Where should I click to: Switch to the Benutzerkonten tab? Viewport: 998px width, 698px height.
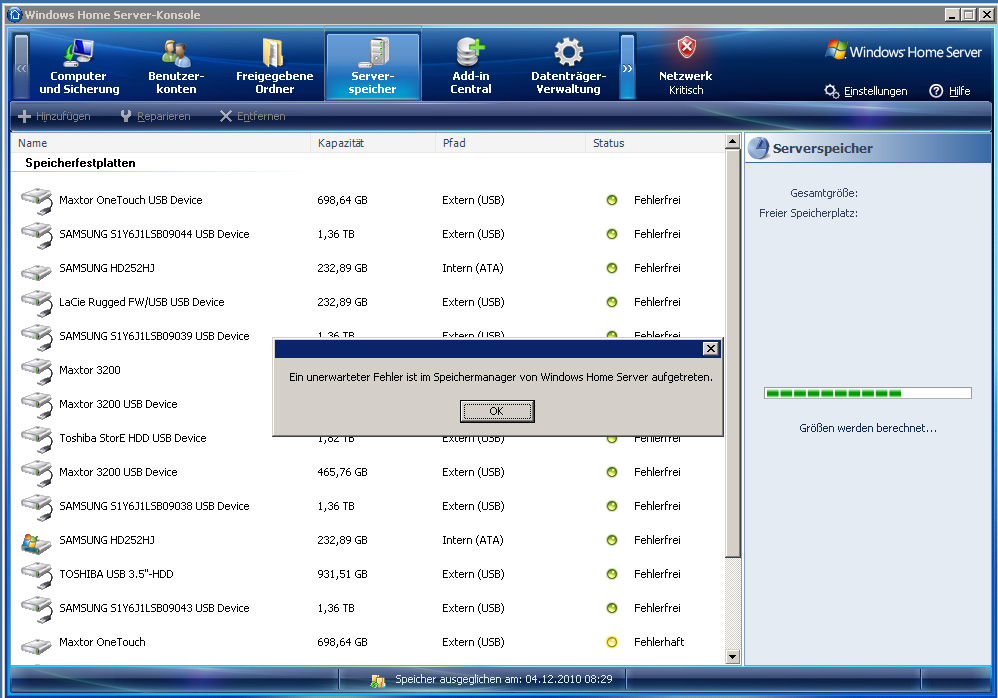(176, 66)
